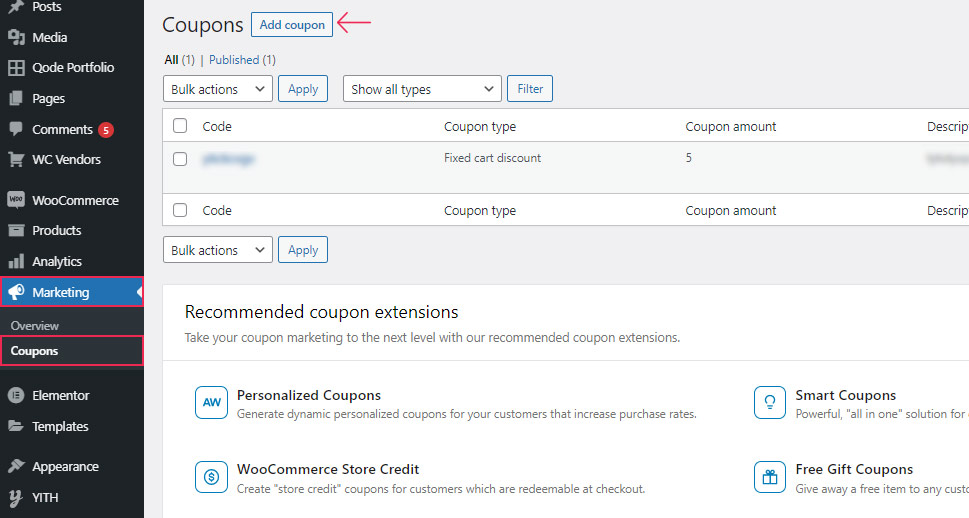This screenshot has width=969, height=518.
Task: Click the Free Gift Coupons gift icon
Action: coord(769,477)
